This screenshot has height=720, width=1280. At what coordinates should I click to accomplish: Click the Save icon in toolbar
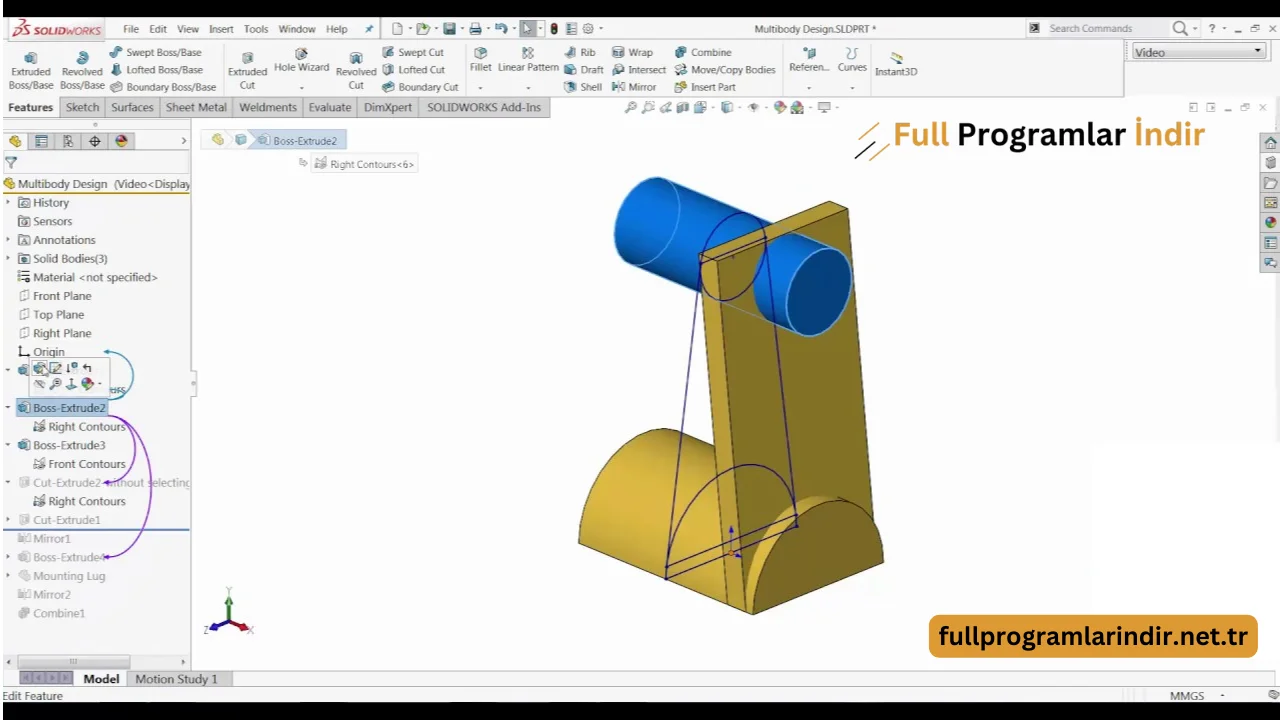click(450, 29)
